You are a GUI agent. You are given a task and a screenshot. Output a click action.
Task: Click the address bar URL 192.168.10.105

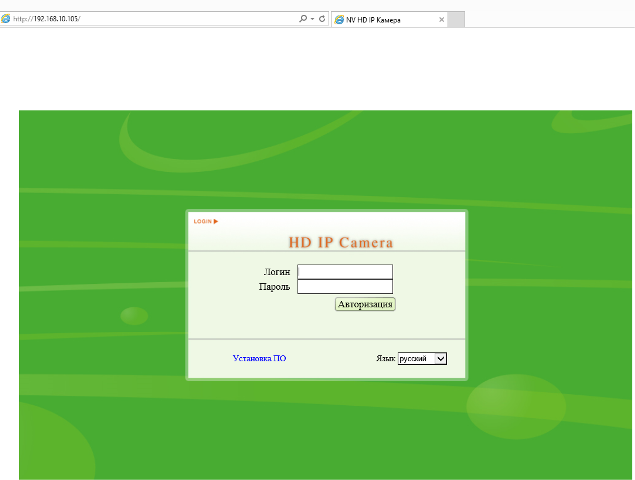(x=47, y=19)
